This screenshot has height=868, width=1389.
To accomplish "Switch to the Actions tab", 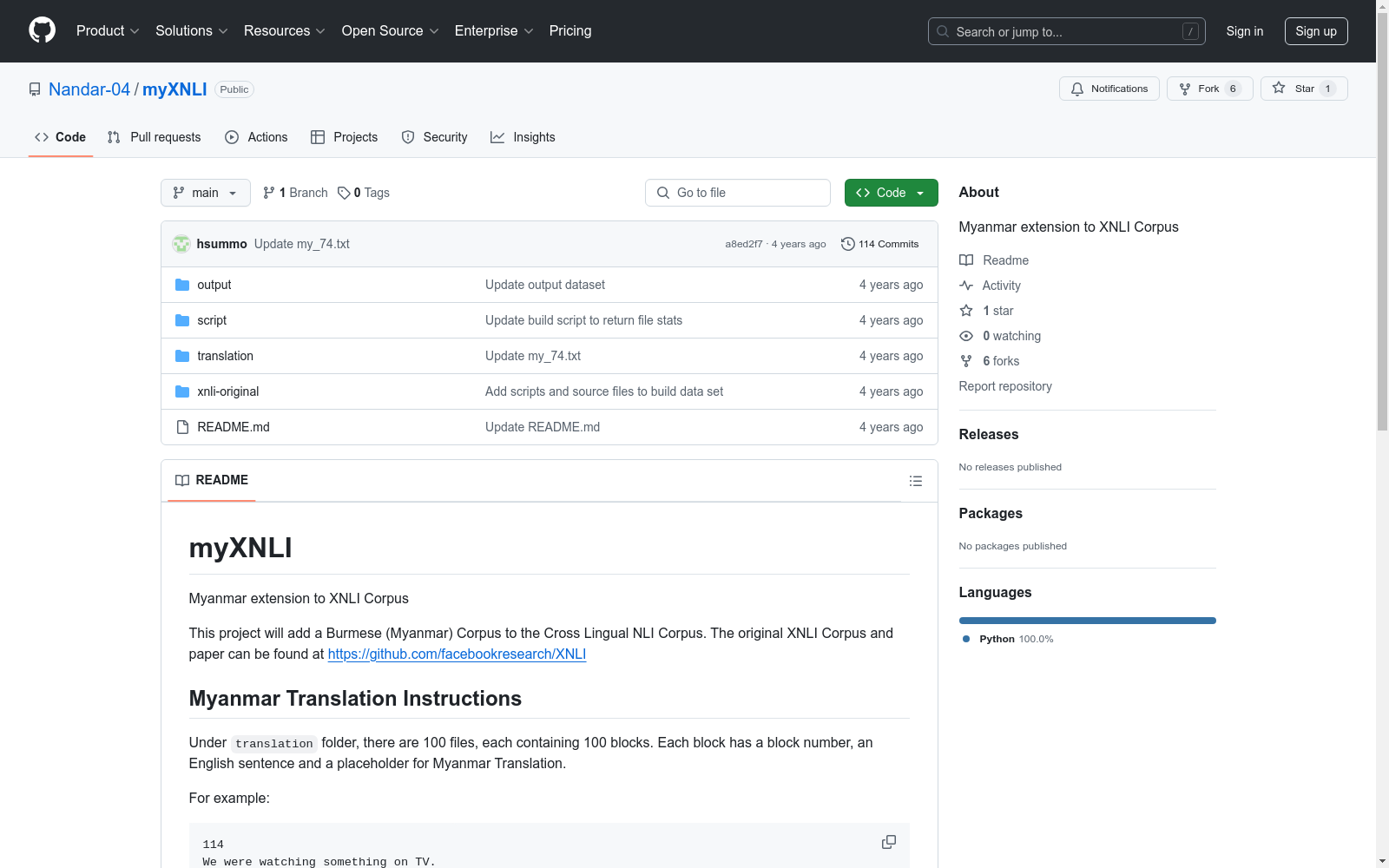I will click(x=256, y=137).
